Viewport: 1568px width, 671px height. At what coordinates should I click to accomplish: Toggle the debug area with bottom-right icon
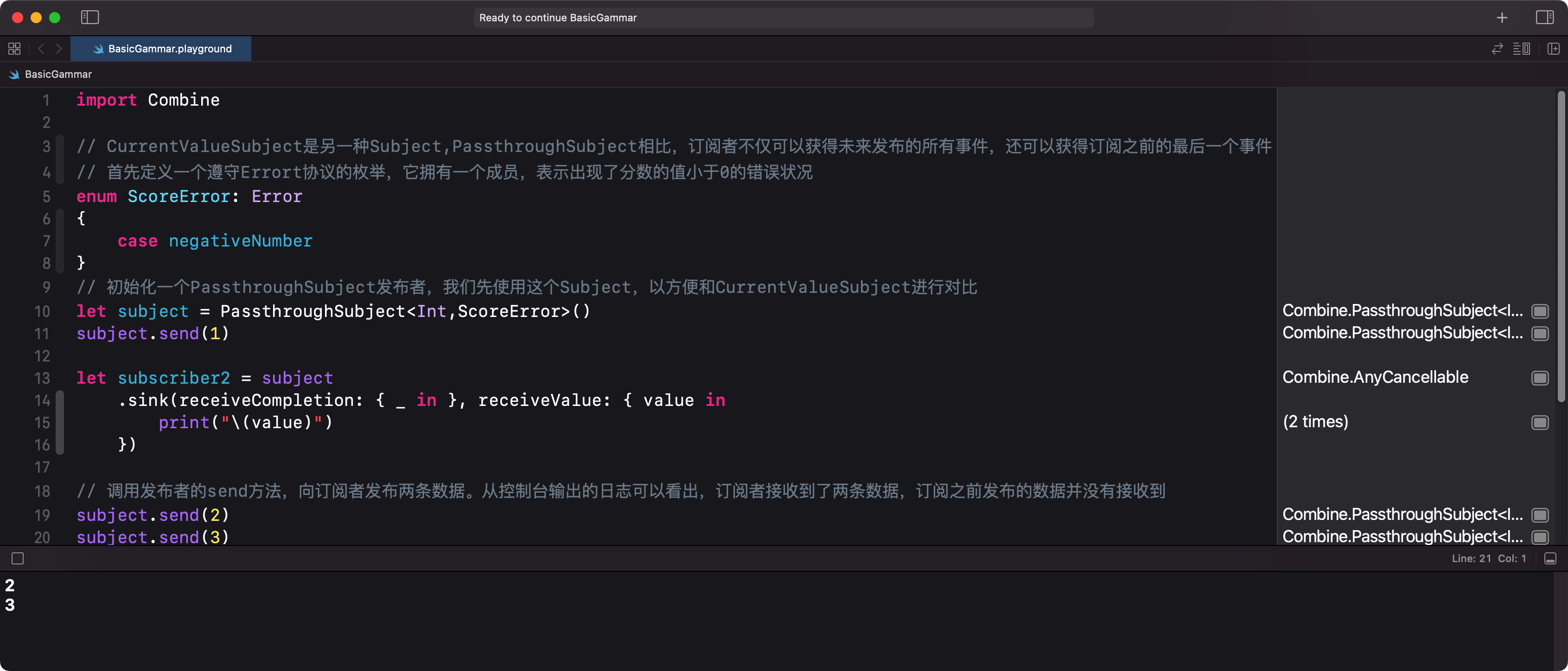click(x=1550, y=558)
